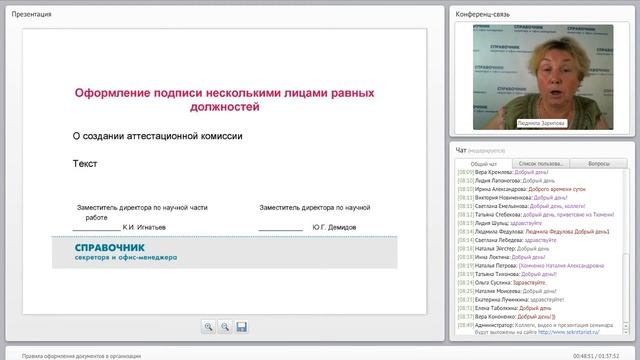Save the presentation with the floppy disk icon
640x360 pixels.
click(x=242, y=327)
